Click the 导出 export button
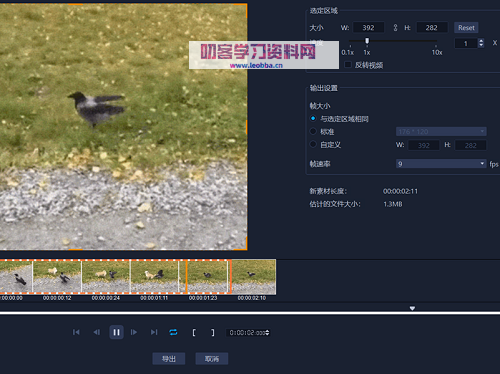The height and width of the screenshot is (374, 500). tap(169, 359)
